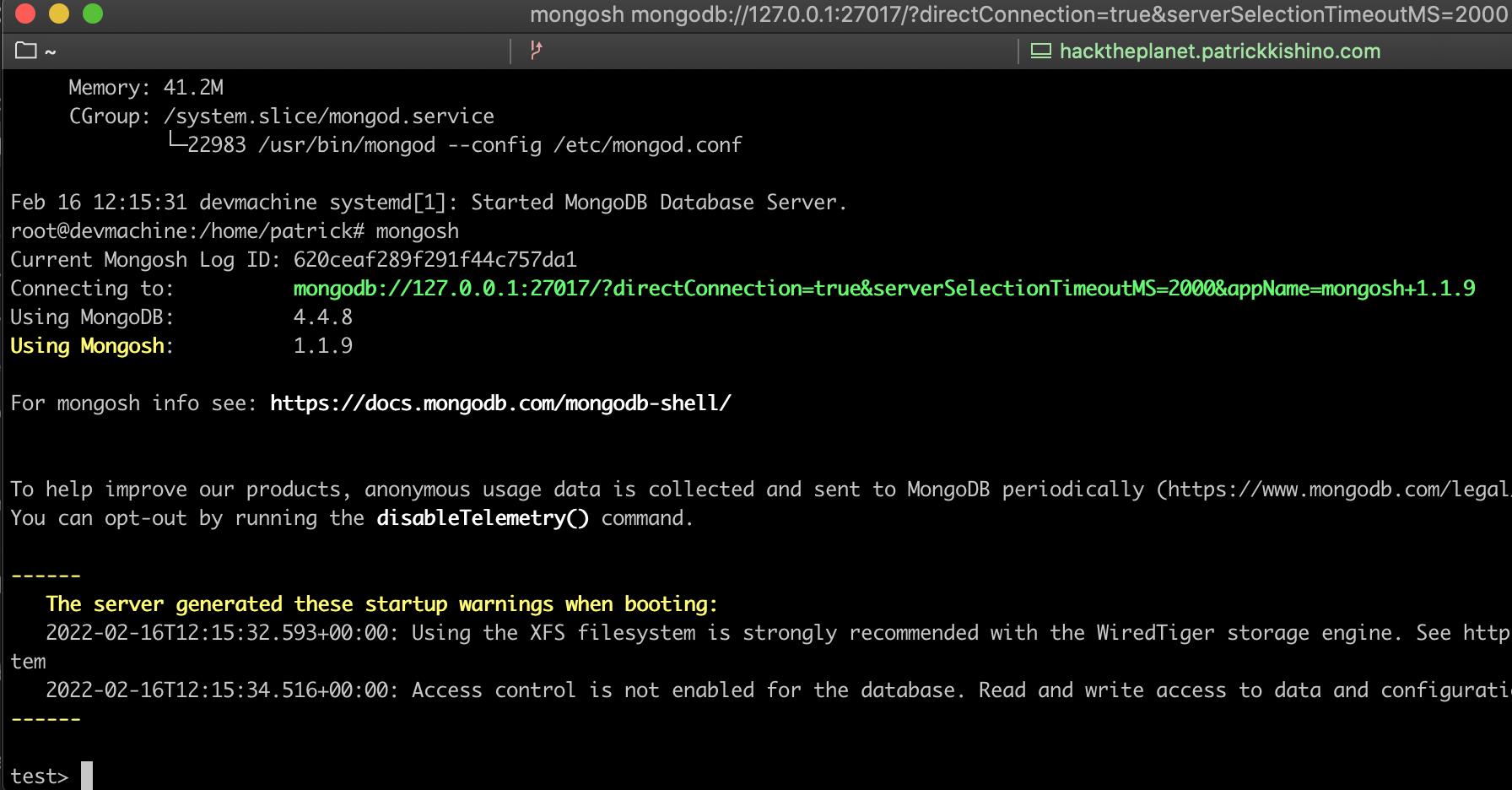Open the docs.mongodb.com/mongodb-shell link
The height and width of the screenshot is (790, 1512).
500,403
